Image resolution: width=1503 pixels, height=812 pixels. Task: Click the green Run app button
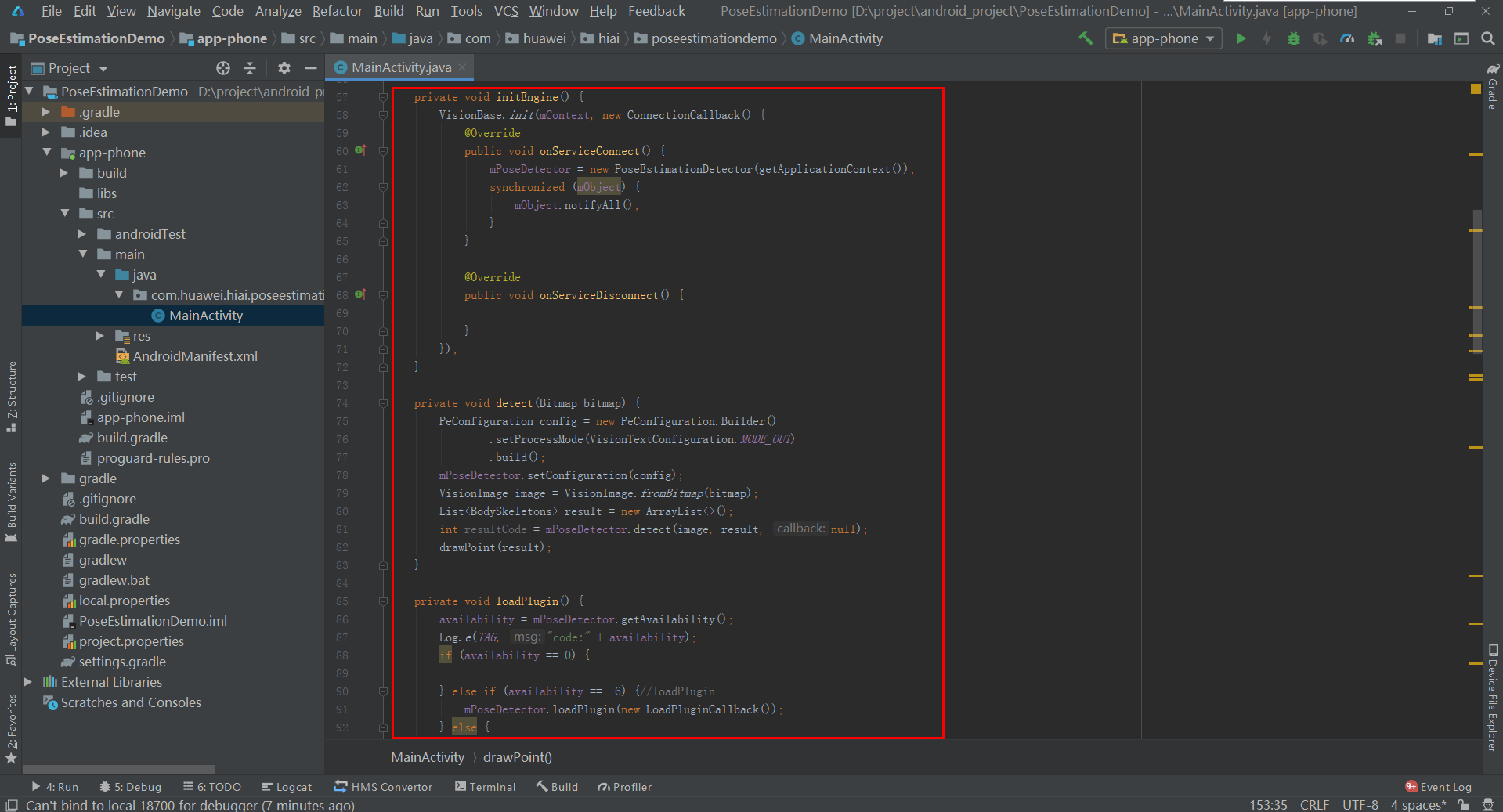coord(1241,38)
